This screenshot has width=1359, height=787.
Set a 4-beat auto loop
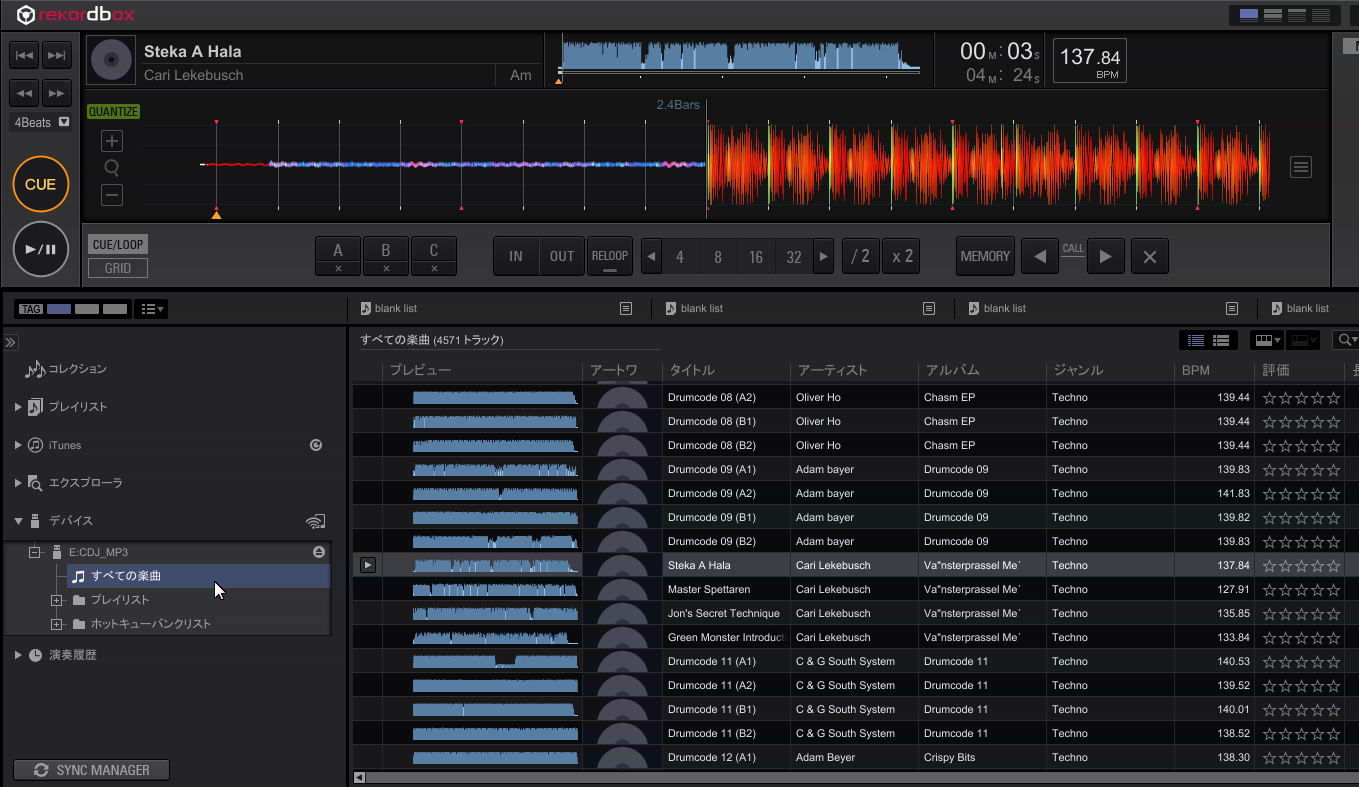coord(680,257)
